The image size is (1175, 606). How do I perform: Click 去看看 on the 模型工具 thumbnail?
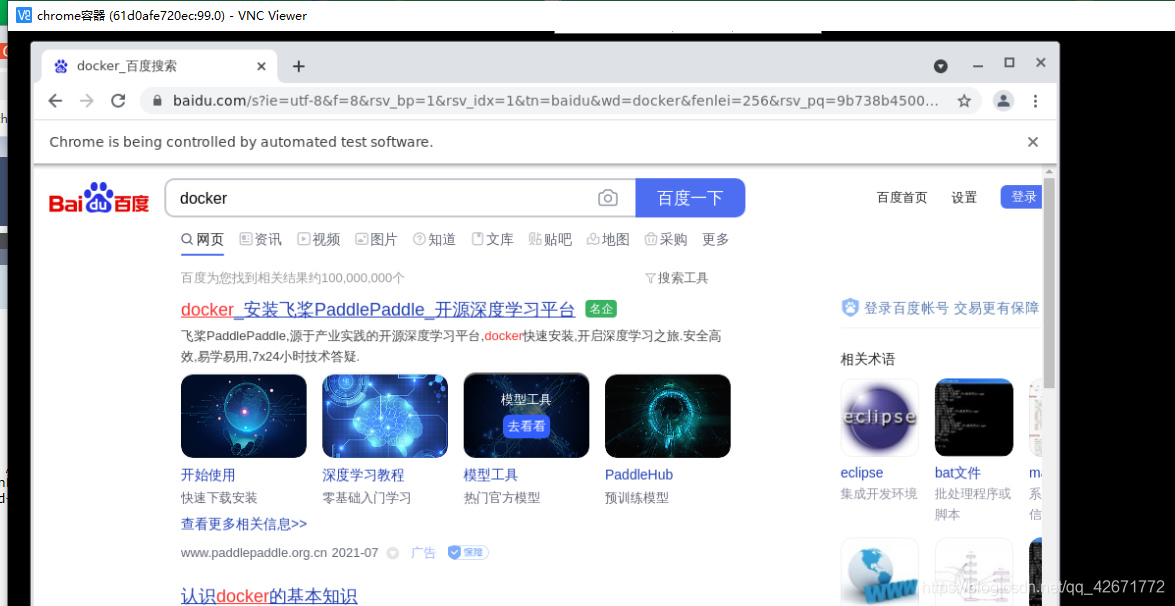pos(526,425)
